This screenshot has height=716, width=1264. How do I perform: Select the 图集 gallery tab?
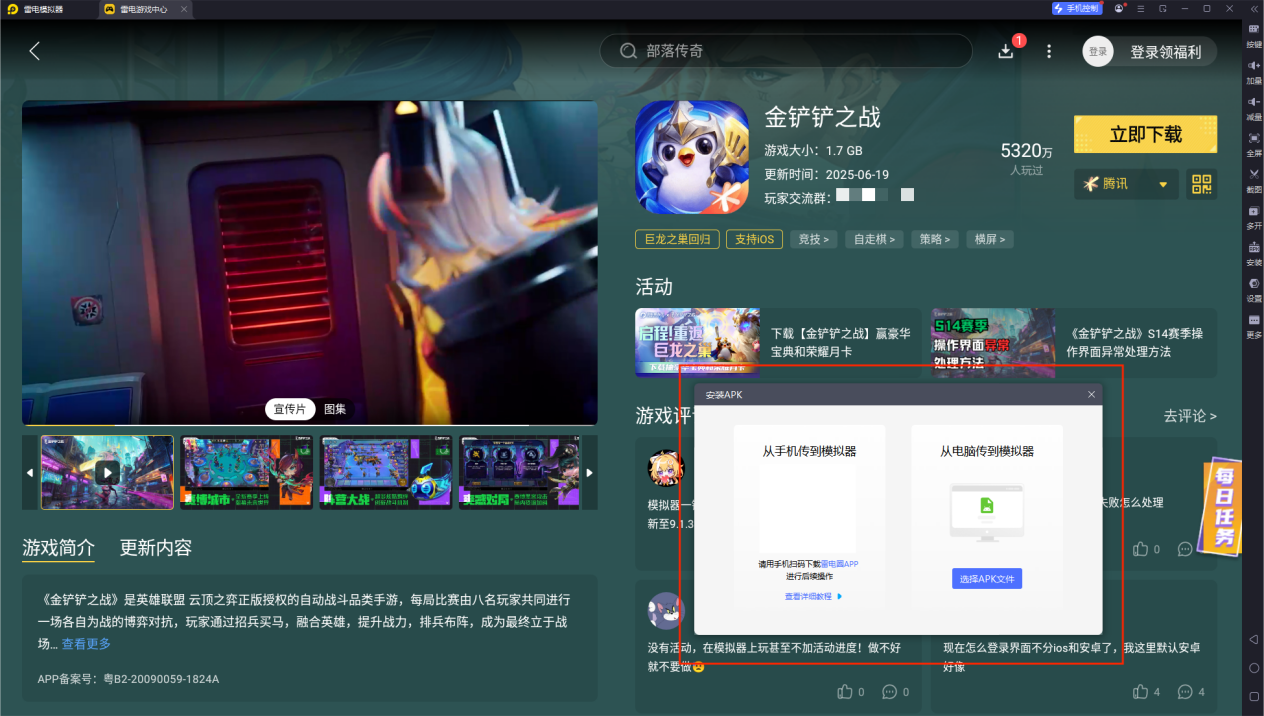click(x=335, y=409)
